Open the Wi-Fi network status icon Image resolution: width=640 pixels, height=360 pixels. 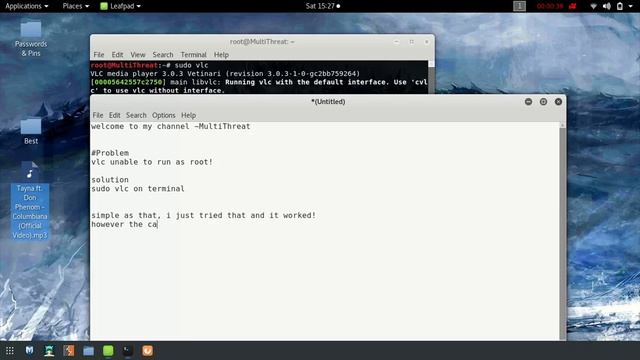tap(593, 6)
